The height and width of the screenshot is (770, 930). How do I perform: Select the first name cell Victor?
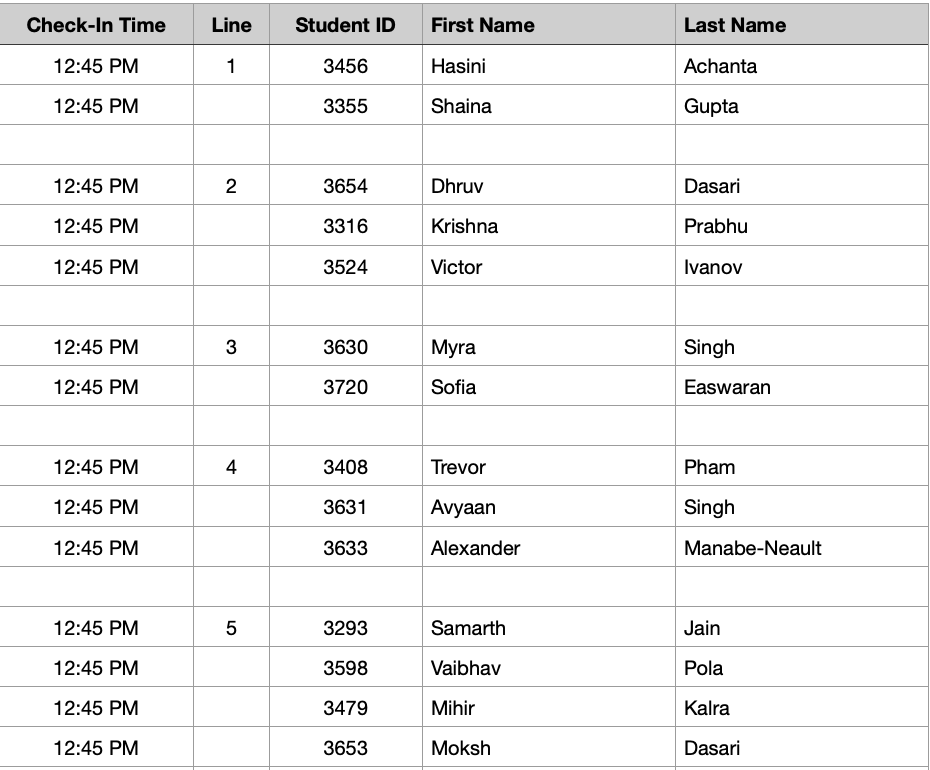549,266
